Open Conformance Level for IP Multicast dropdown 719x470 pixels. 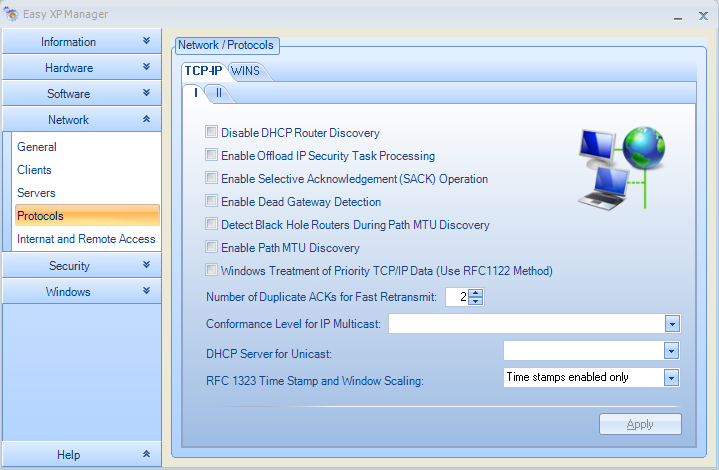[672, 324]
